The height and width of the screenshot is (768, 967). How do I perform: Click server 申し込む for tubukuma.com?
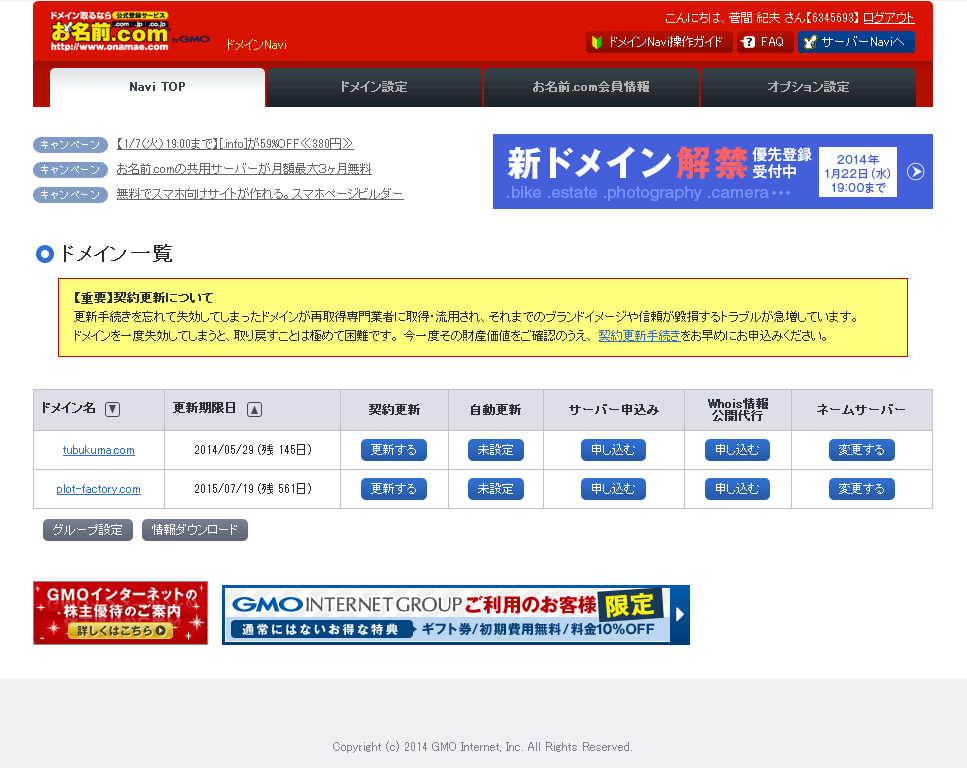(x=613, y=450)
